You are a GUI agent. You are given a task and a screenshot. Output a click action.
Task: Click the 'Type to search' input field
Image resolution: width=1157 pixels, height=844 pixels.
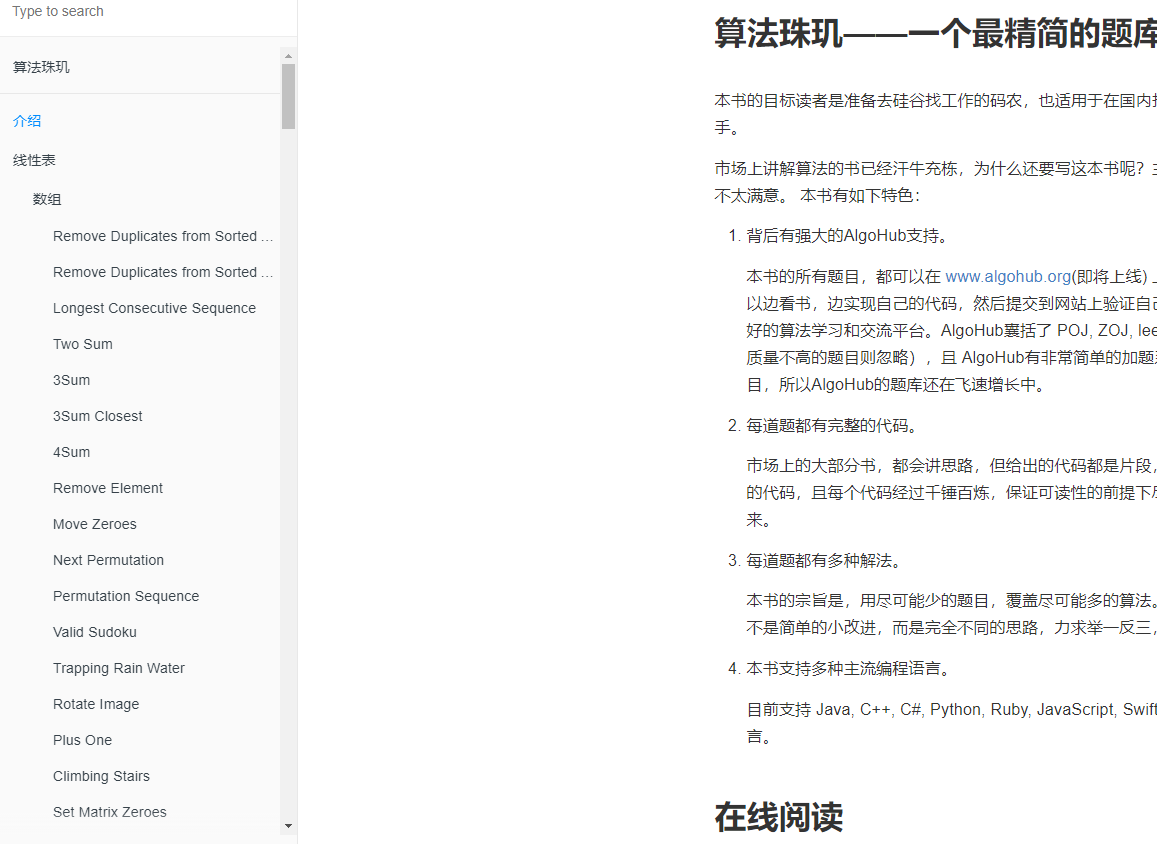pos(148,12)
